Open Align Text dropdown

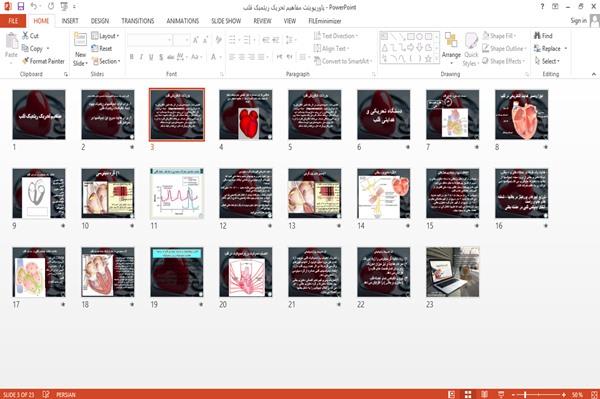coord(331,48)
